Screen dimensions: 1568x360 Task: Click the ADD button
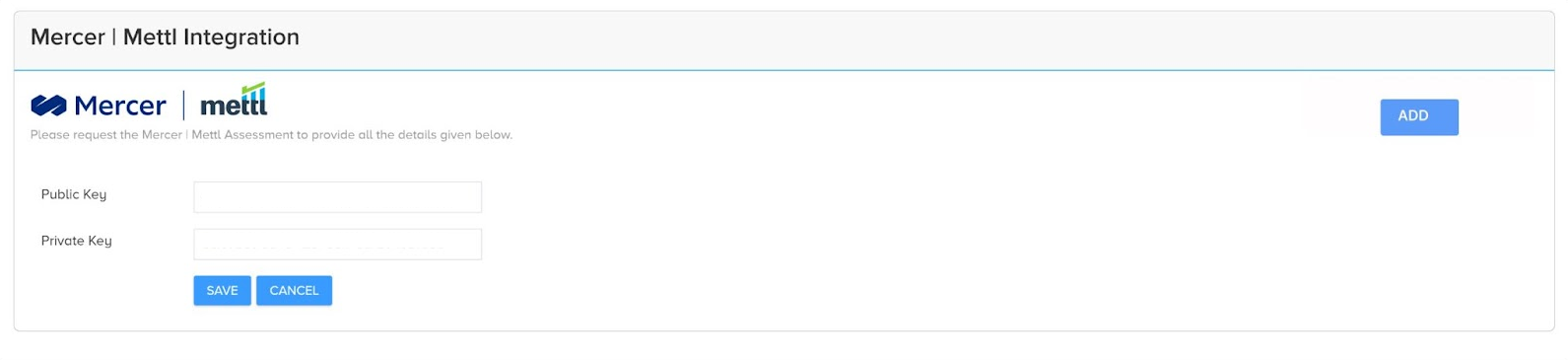(x=1418, y=117)
